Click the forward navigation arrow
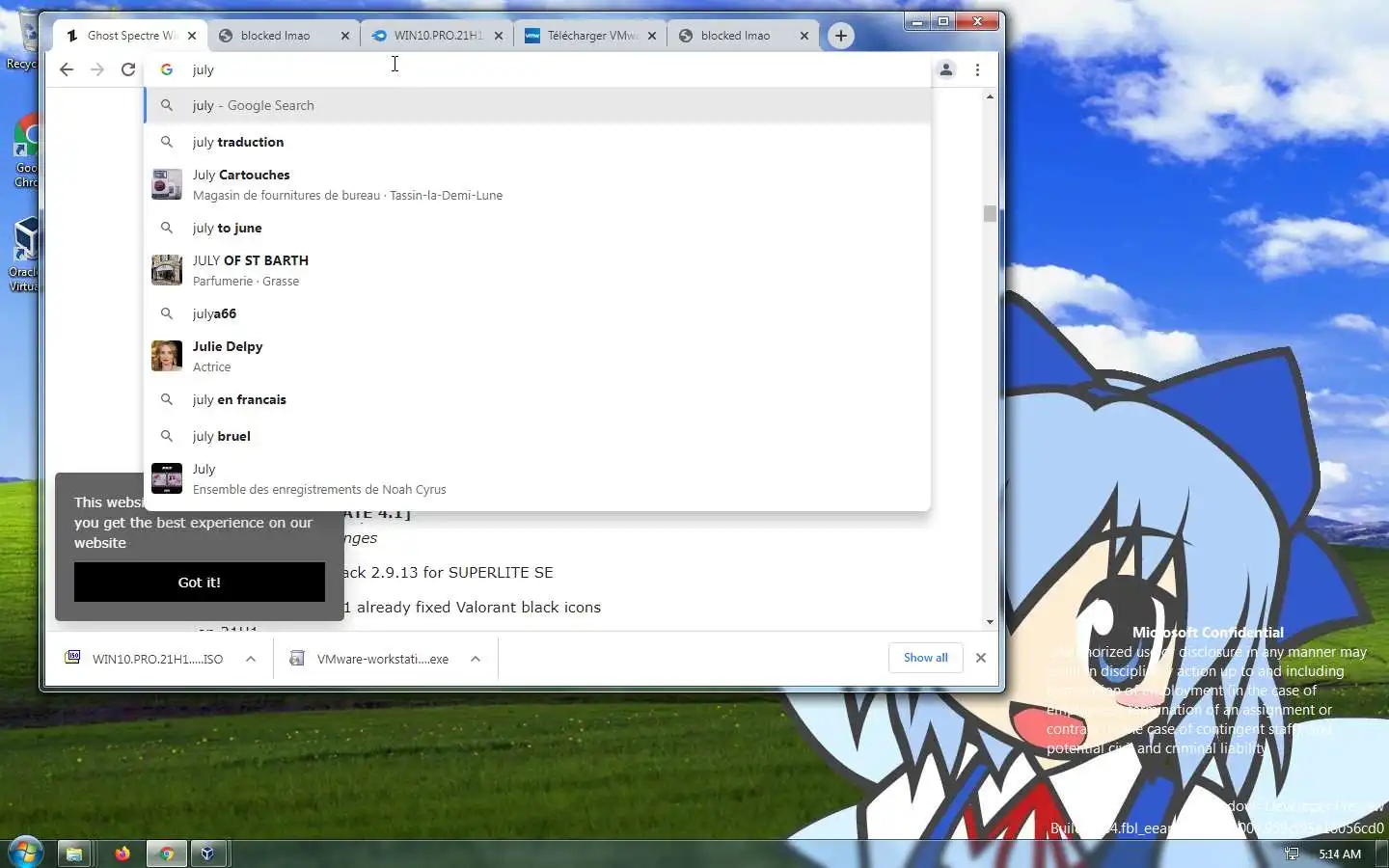The height and width of the screenshot is (868, 1389). [97, 69]
